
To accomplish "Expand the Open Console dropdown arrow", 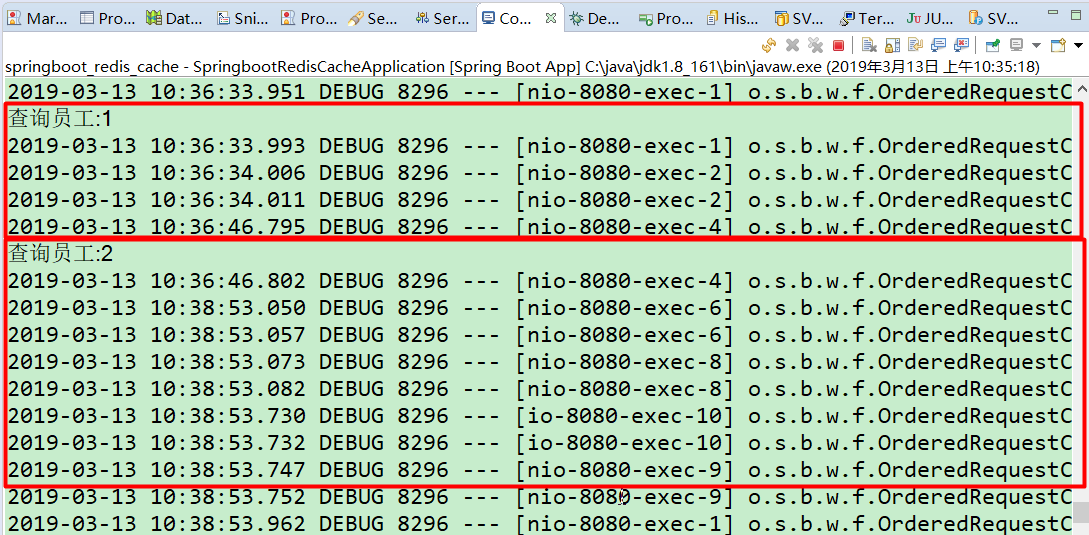I will pos(1078,45).
